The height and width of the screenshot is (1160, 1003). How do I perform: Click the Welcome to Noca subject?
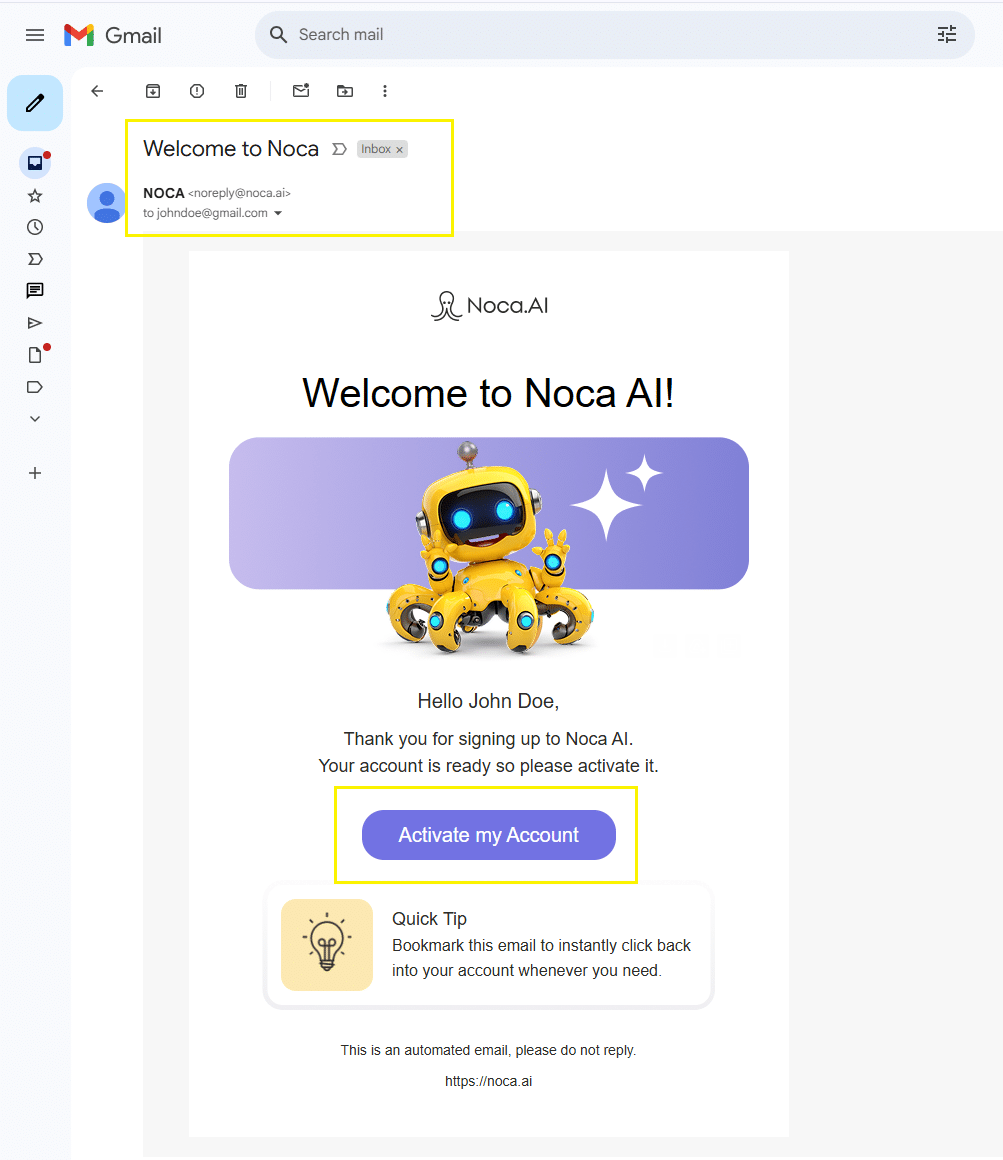(231, 149)
